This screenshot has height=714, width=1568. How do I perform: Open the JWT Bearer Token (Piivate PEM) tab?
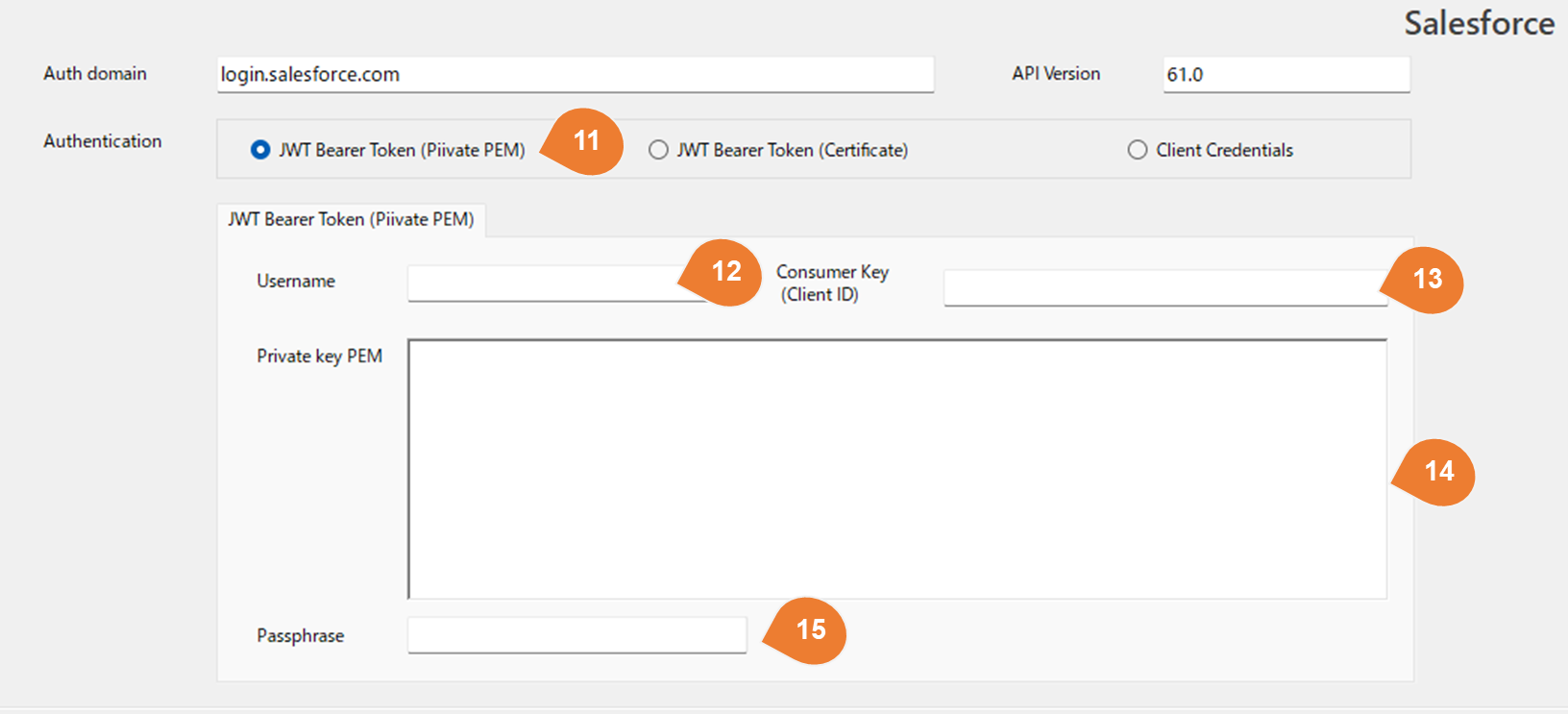coord(351,220)
